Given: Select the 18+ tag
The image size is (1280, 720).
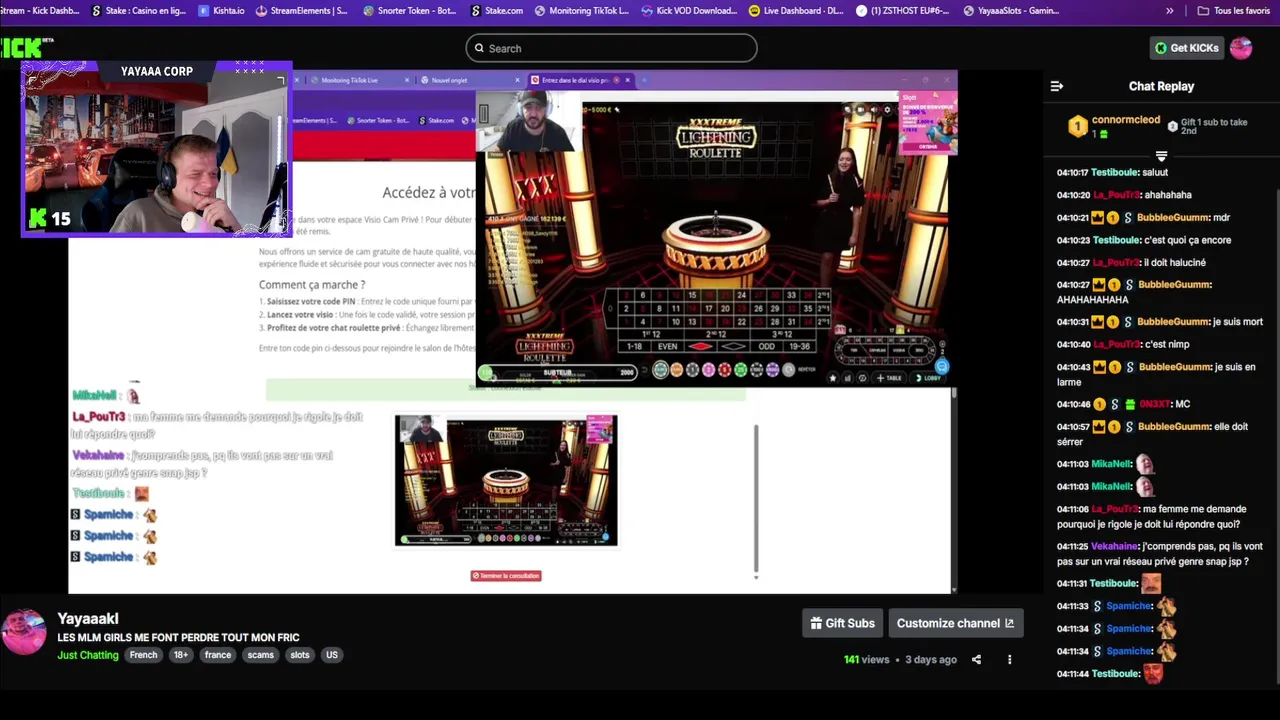Looking at the screenshot, I should [x=180, y=655].
